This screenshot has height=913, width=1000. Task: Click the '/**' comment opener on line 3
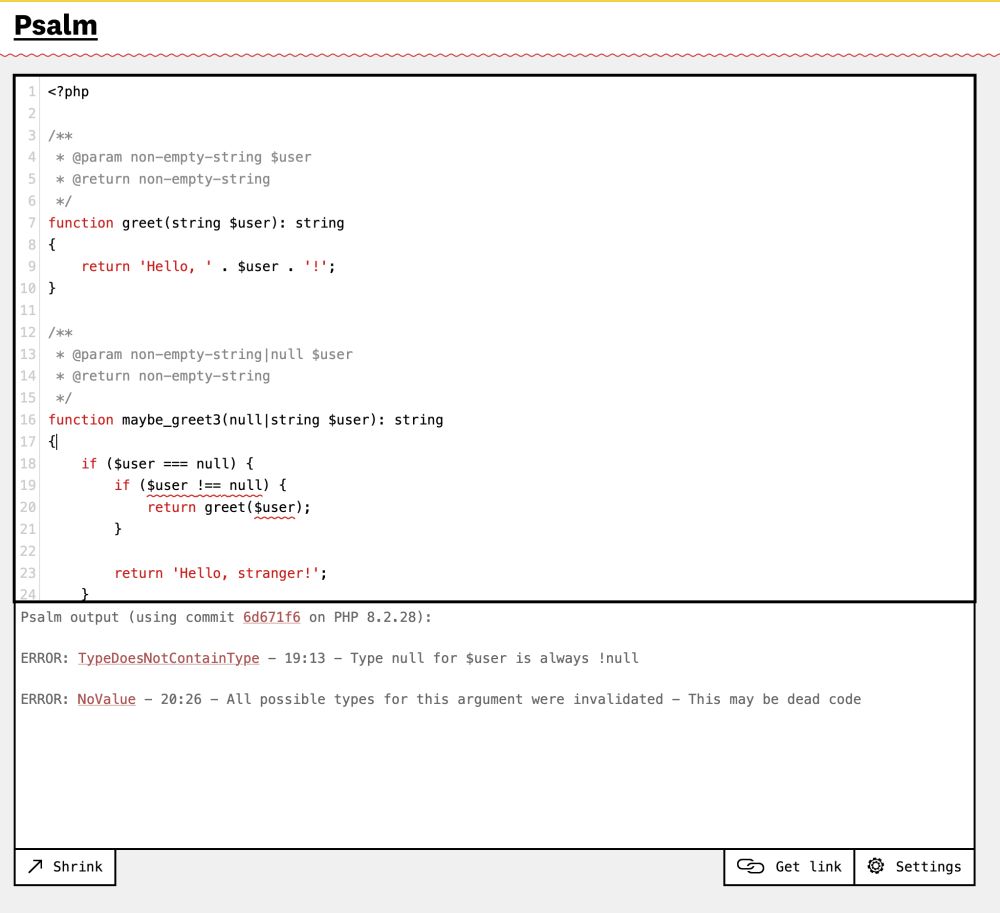[x=61, y=136]
